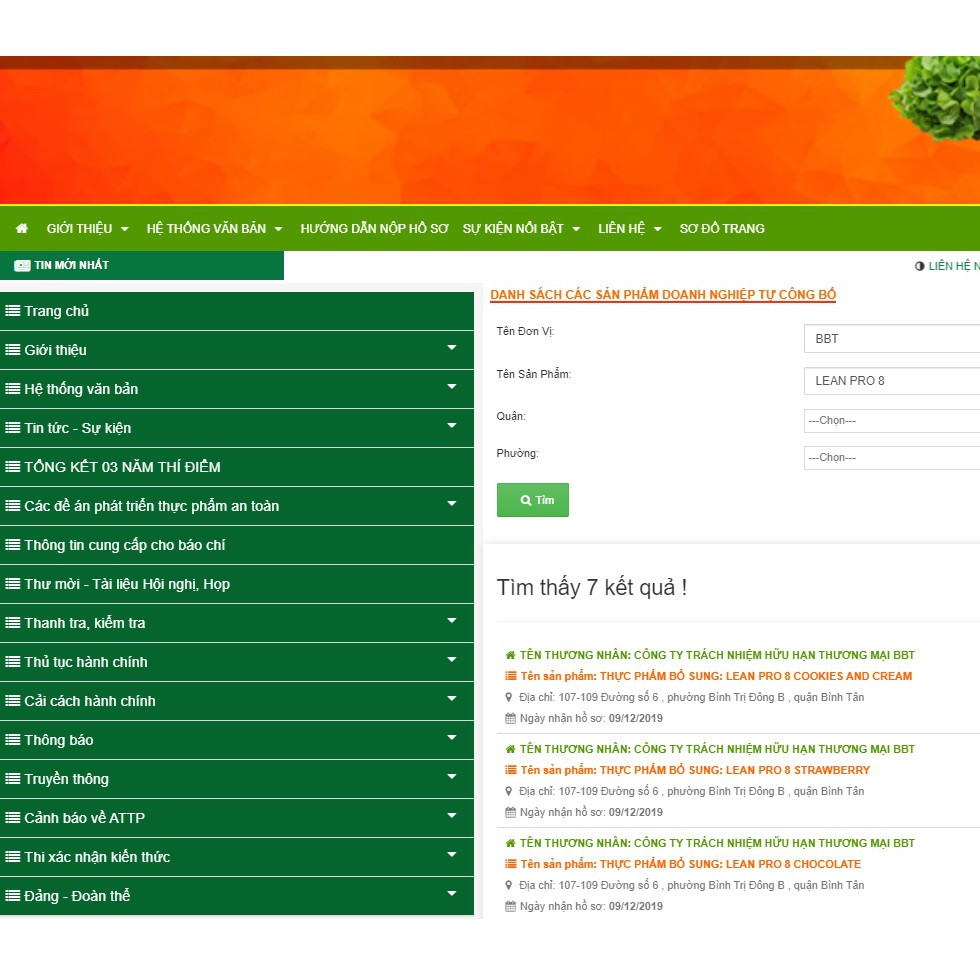Click the list icon beside Trang chủ
This screenshot has width=980, height=980.
(13, 311)
